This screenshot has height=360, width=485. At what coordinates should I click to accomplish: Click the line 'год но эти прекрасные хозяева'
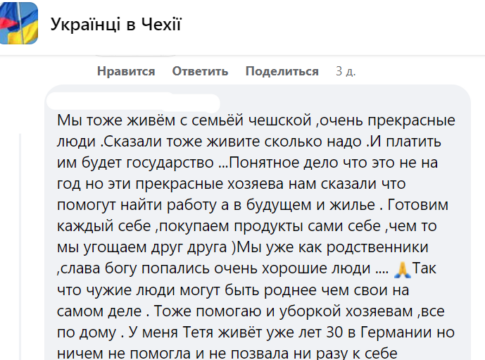point(231,184)
